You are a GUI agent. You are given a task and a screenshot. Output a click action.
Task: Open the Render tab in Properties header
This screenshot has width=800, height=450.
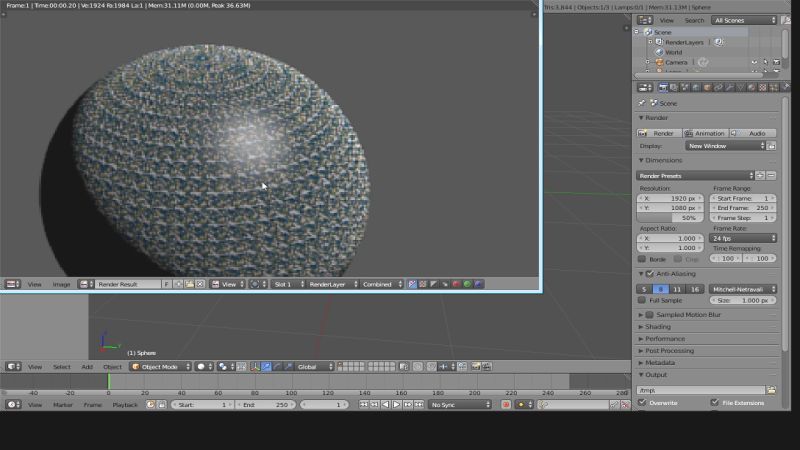663,88
